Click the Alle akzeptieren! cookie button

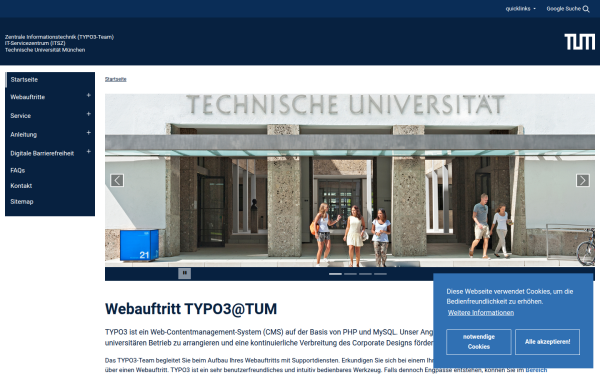[547, 342]
